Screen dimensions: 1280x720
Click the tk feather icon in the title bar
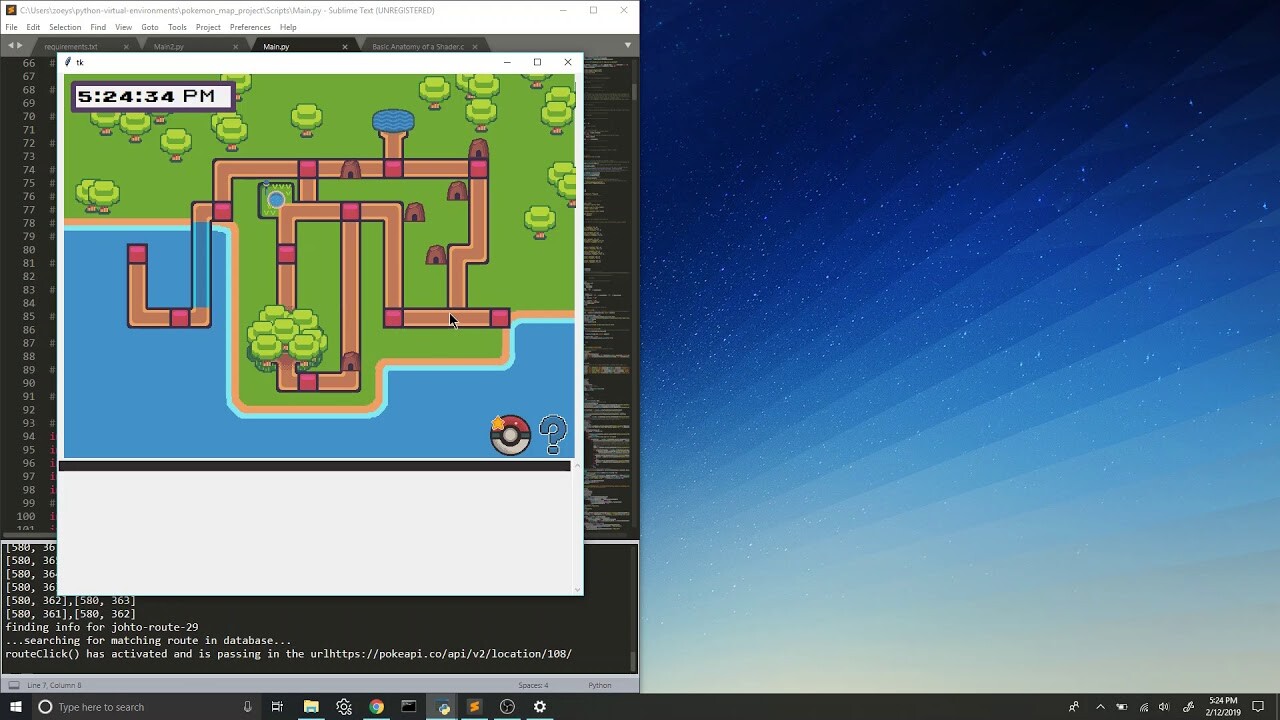tap(68, 62)
